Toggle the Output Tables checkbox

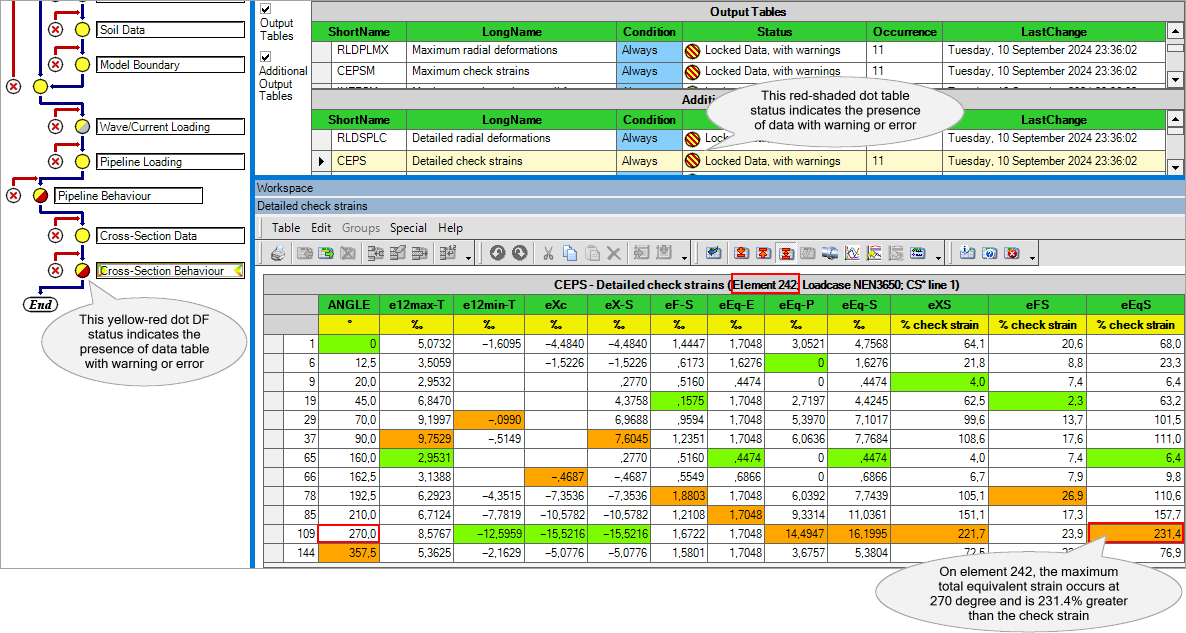[x=266, y=9]
